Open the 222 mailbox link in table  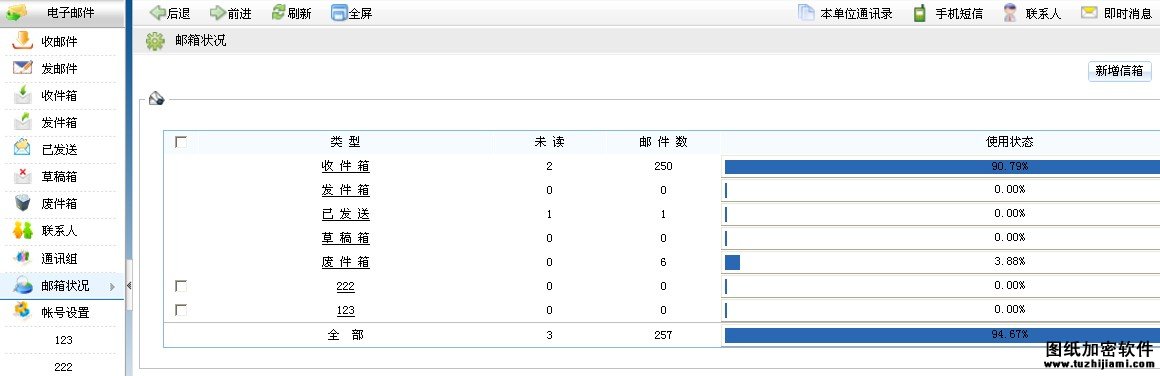point(345,286)
